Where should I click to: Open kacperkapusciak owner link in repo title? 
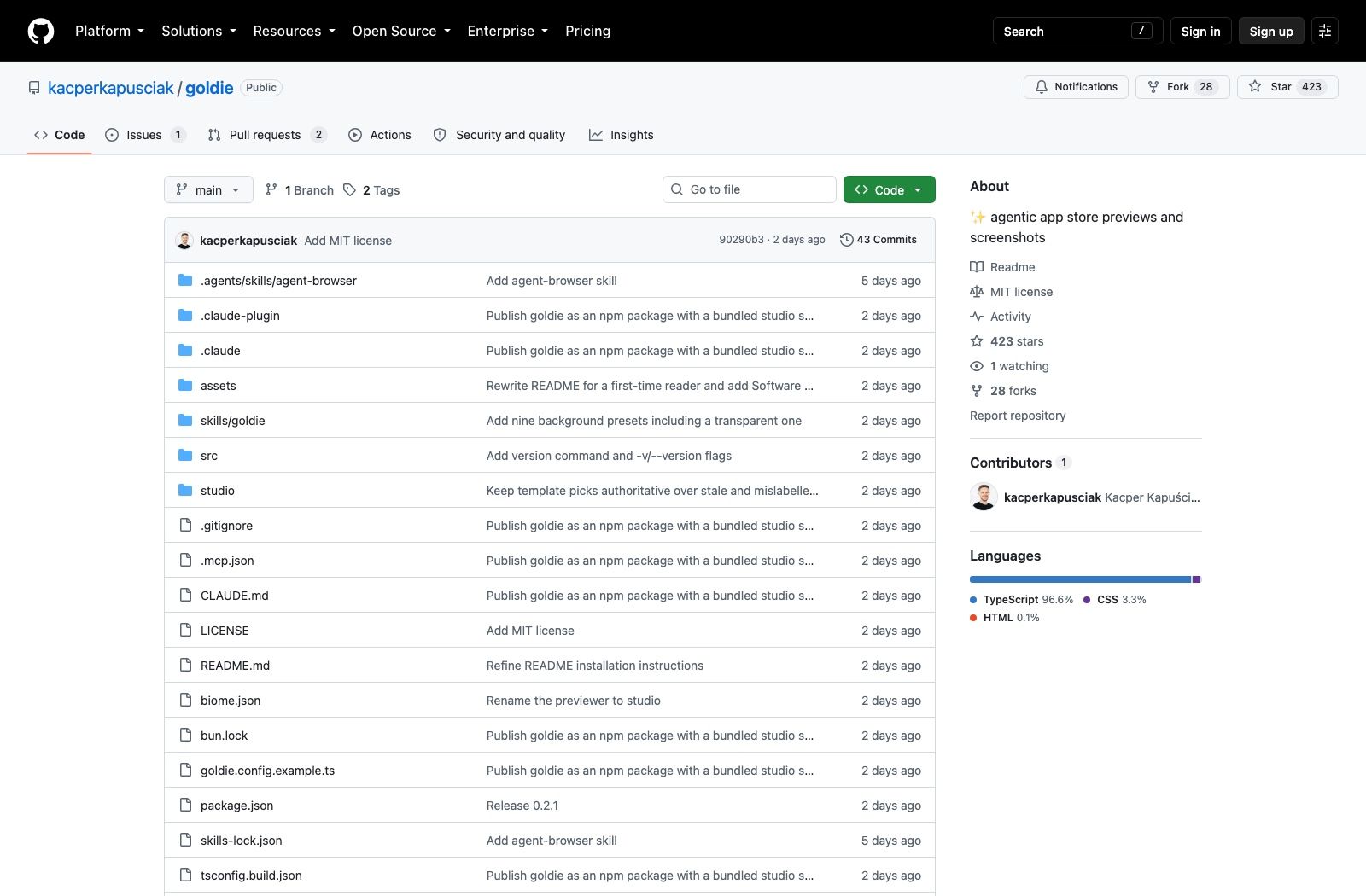coord(111,88)
